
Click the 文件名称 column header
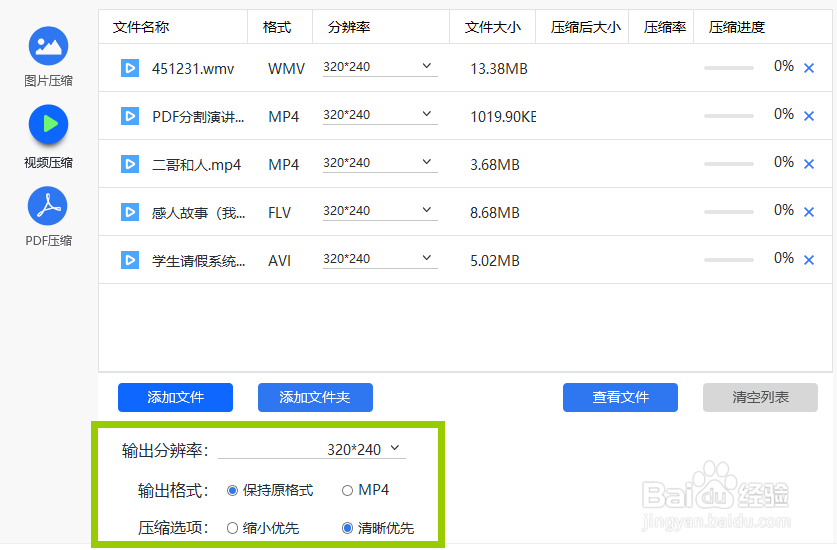pos(141,27)
